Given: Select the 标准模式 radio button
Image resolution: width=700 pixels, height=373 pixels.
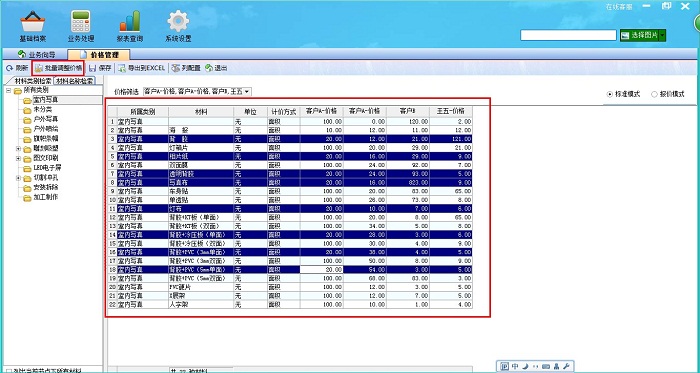Looking at the screenshot, I should 610,94.
